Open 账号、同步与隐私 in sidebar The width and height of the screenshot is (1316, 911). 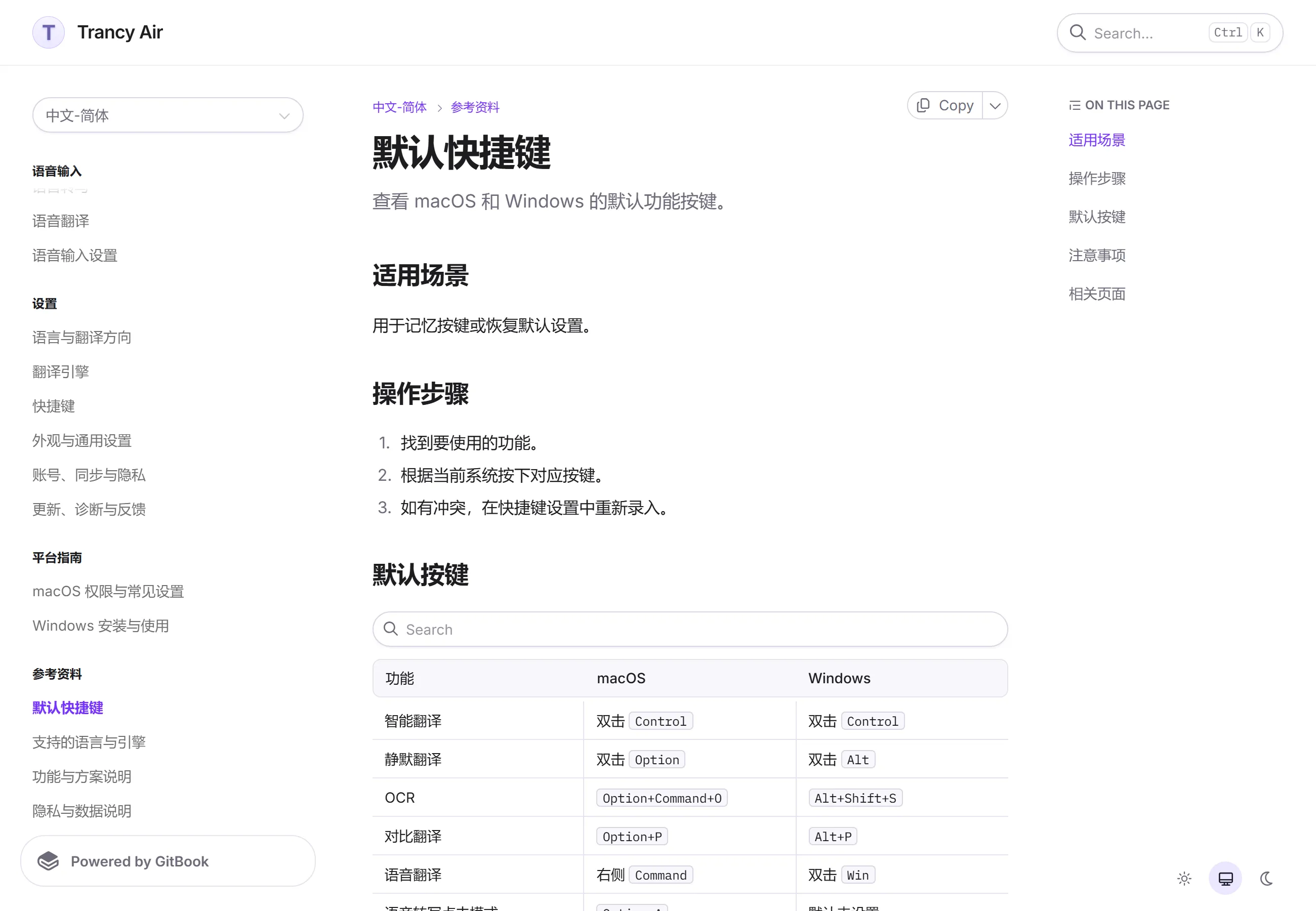click(89, 475)
